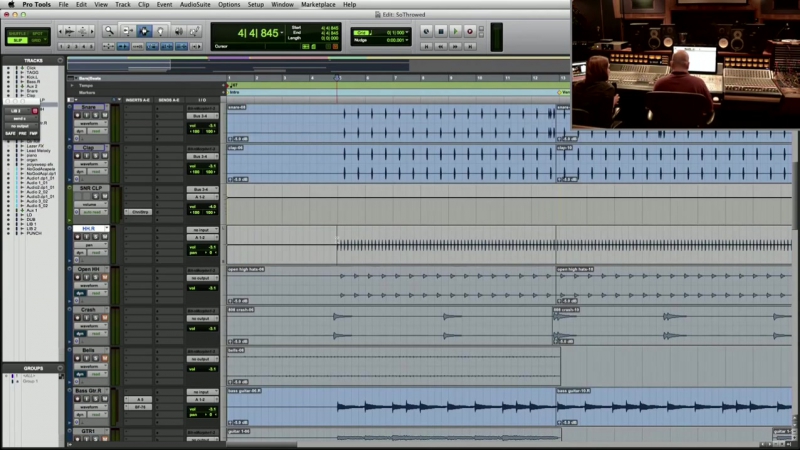Click the Stop transport button
The height and width of the screenshot is (450, 800).
(441, 32)
